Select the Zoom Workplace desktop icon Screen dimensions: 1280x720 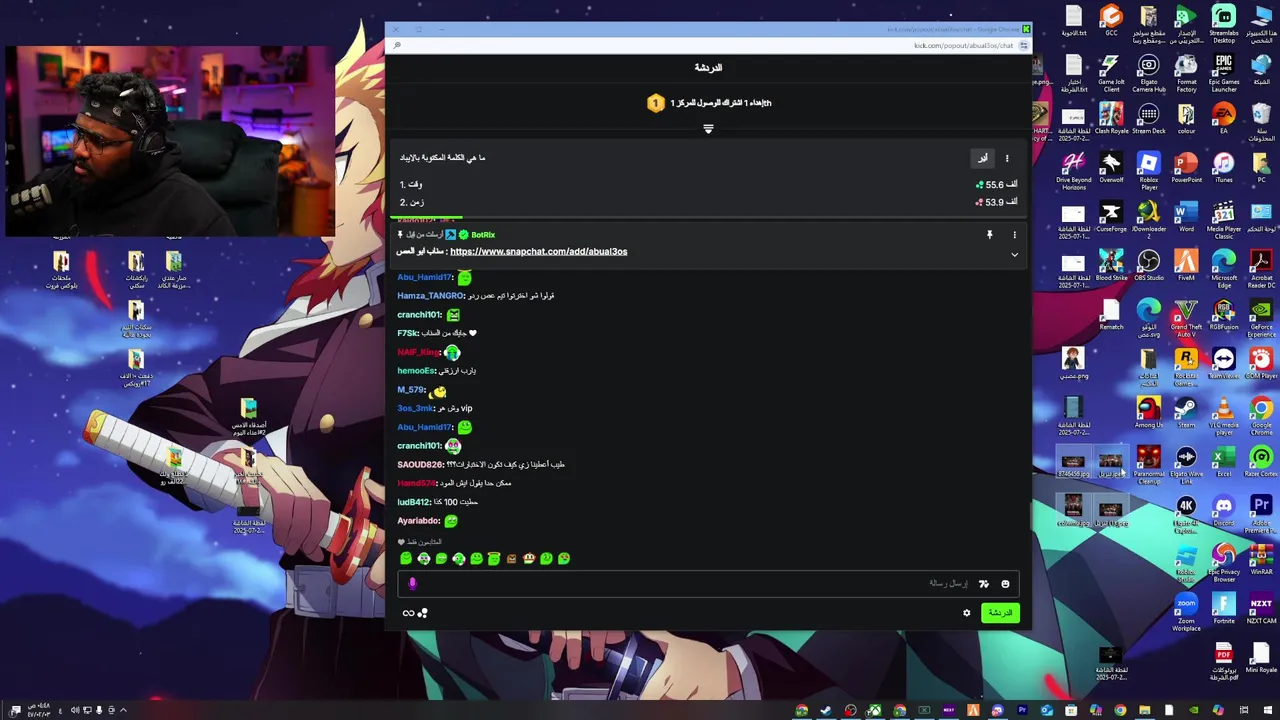(x=1186, y=610)
